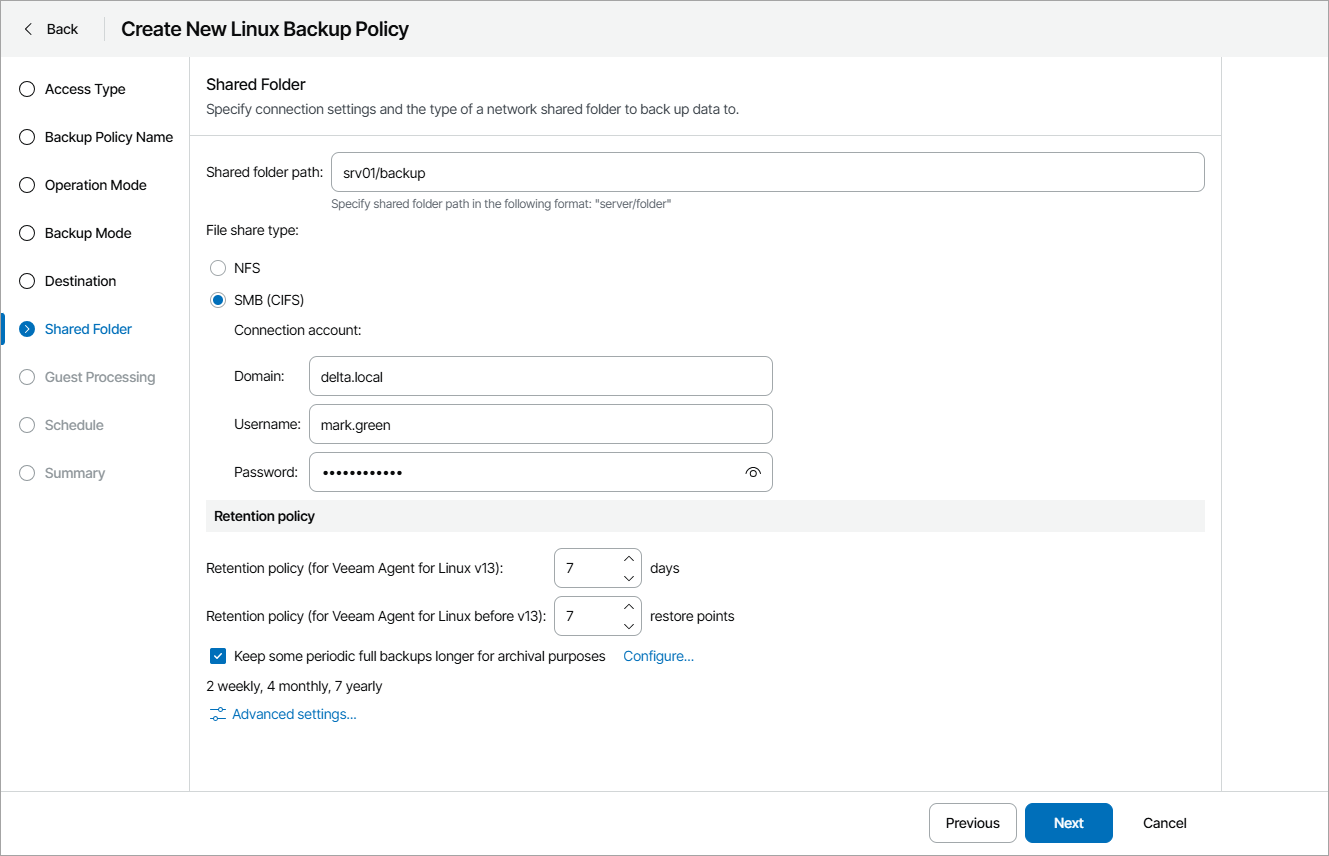1329x856 pixels.
Task: Open Advanced settings via the sliders icon
Action: pyautogui.click(x=217, y=713)
